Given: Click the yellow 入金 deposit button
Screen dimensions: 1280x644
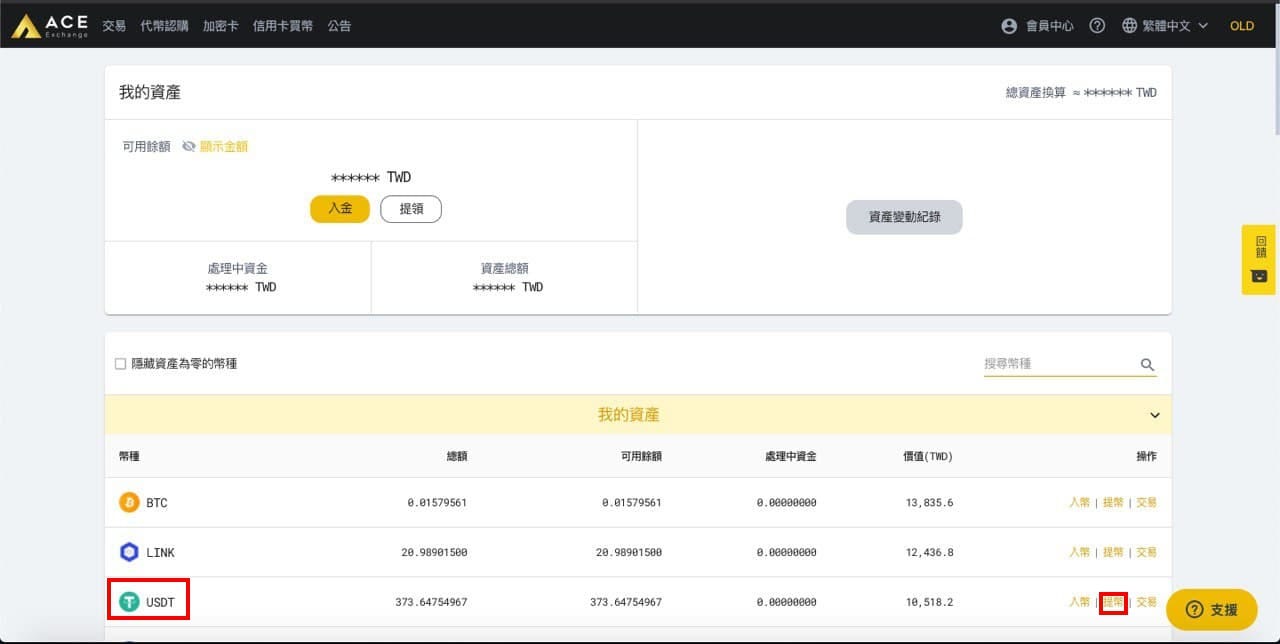Looking at the screenshot, I should [x=339, y=208].
